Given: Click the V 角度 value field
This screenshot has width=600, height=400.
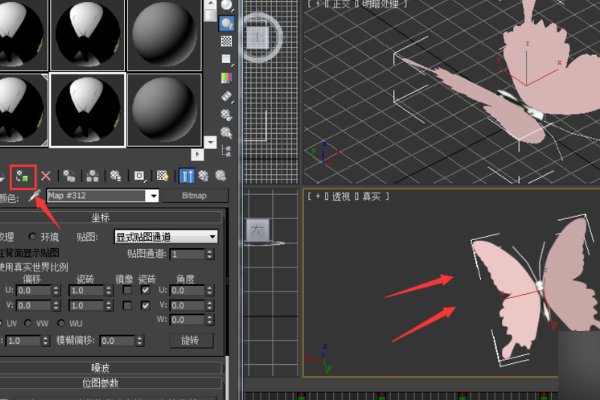Looking at the screenshot, I should point(188,305).
